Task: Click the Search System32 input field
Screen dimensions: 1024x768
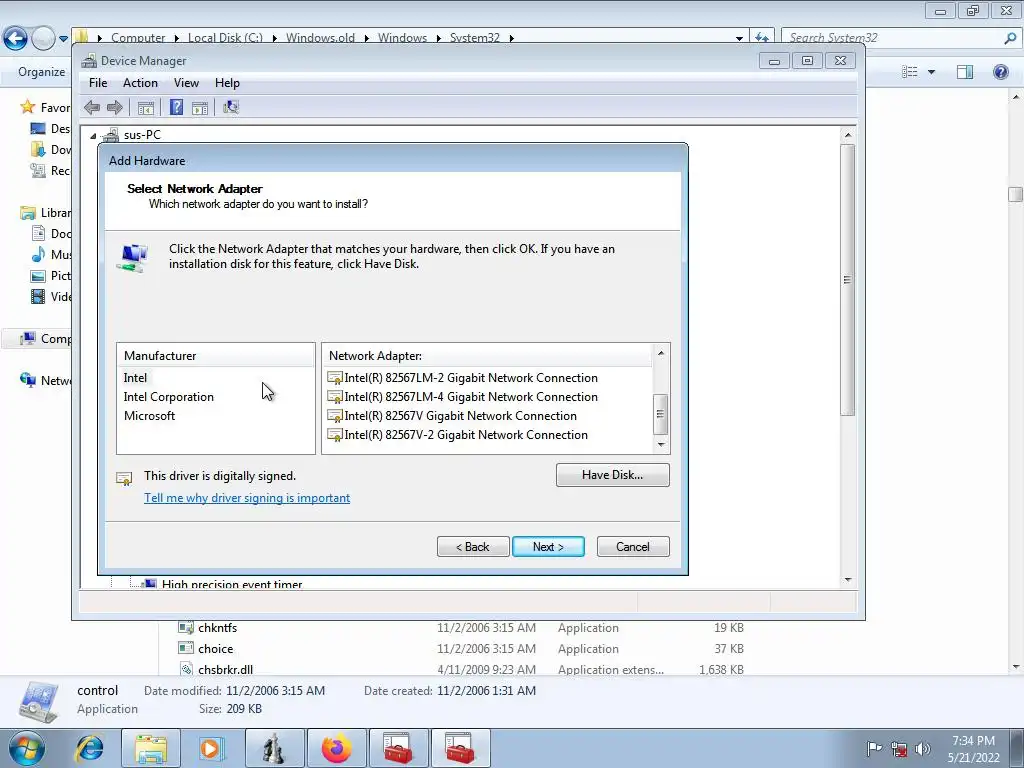Action: tap(893, 38)
